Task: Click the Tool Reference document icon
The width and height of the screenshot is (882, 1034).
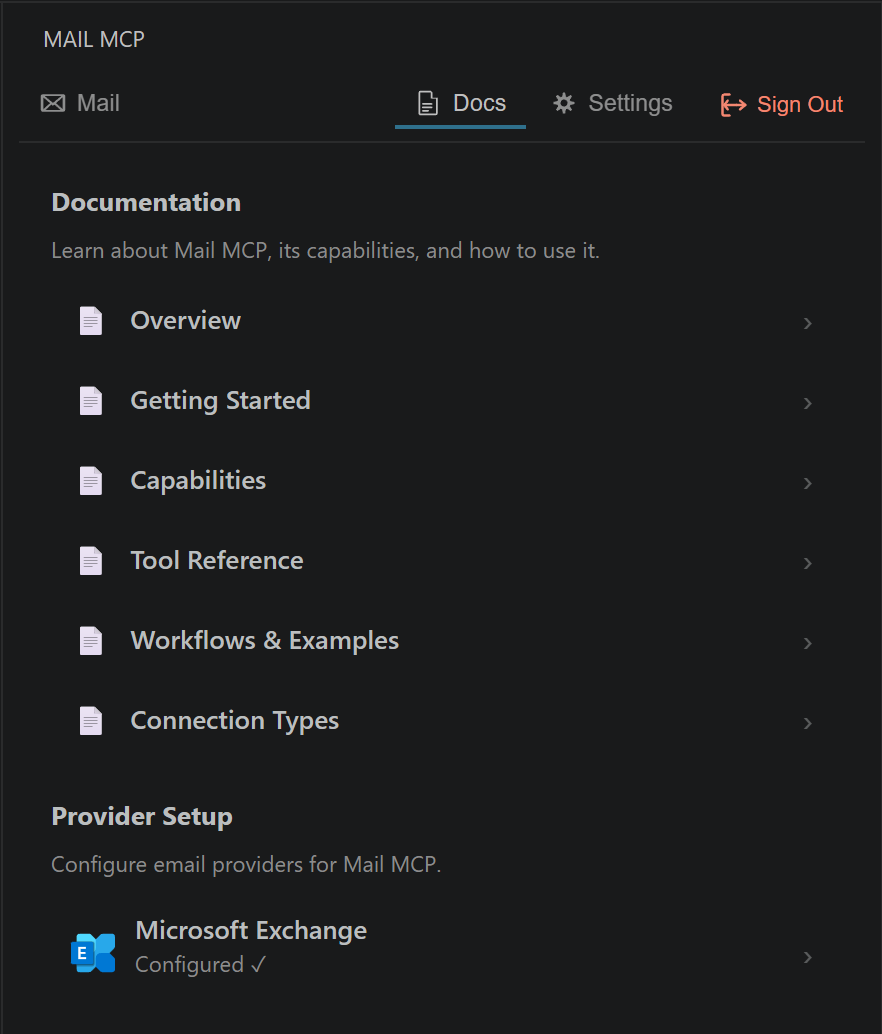Action: tap(91, 560)
